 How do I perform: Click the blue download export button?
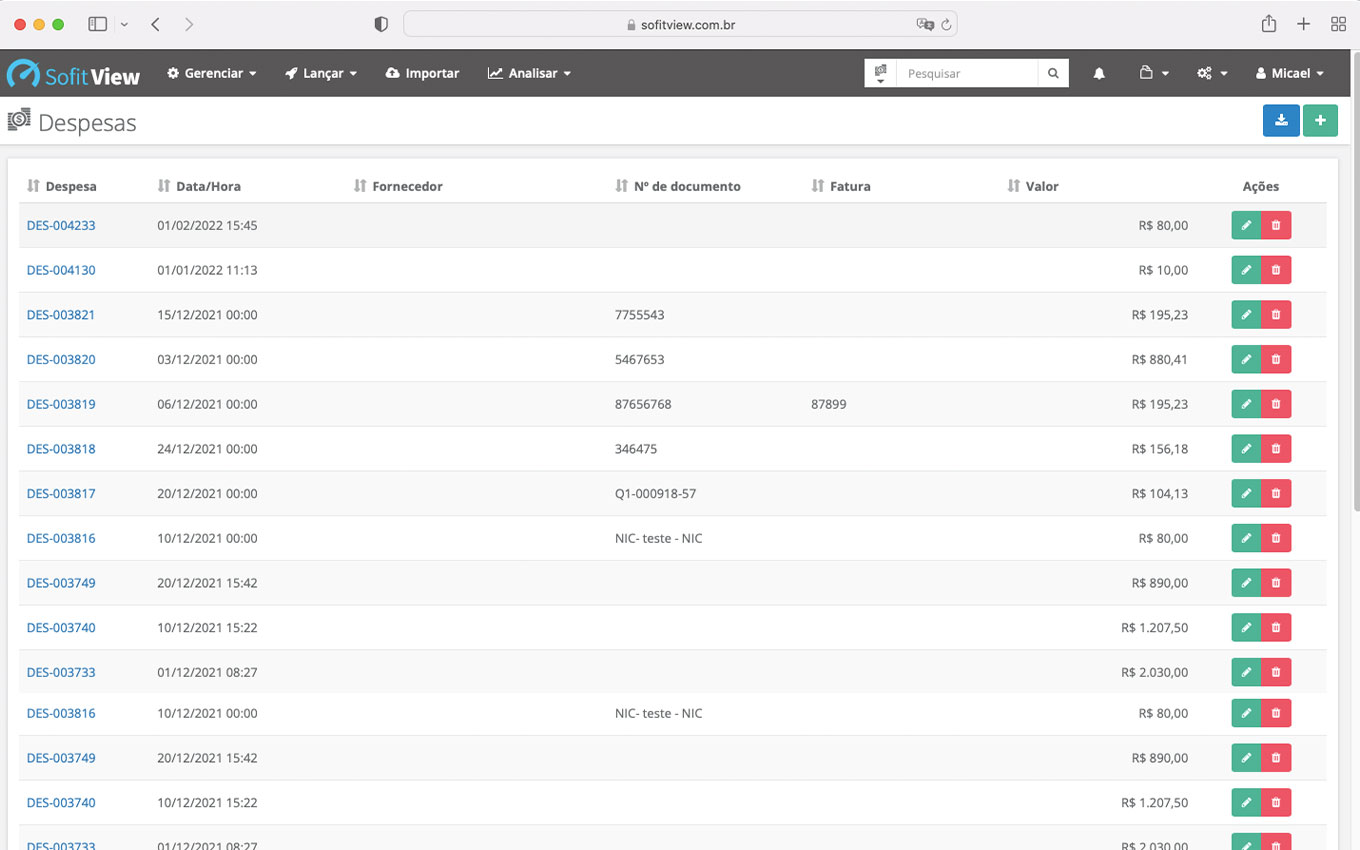coord(1281,120)
